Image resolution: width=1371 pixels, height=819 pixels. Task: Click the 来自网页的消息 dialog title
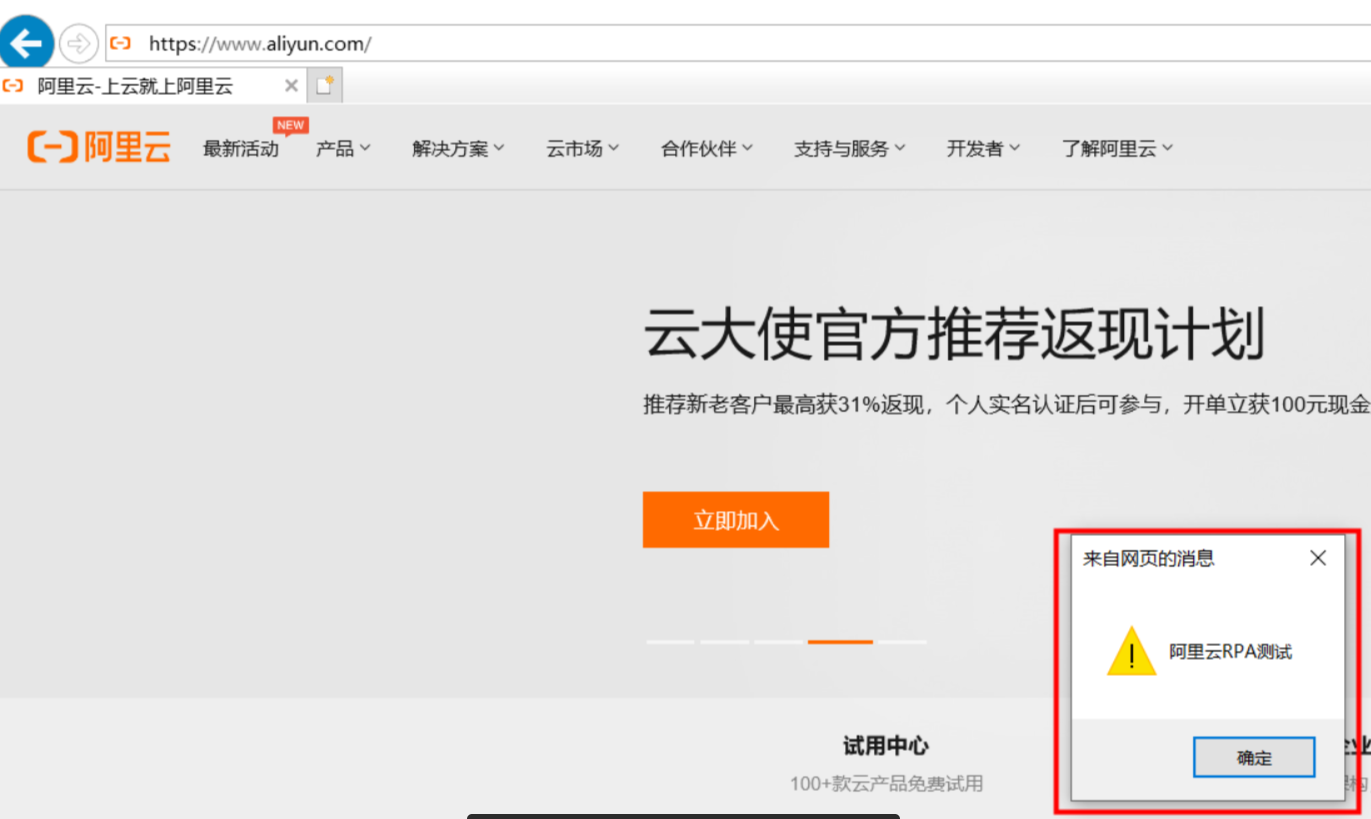coord(1149,559)
